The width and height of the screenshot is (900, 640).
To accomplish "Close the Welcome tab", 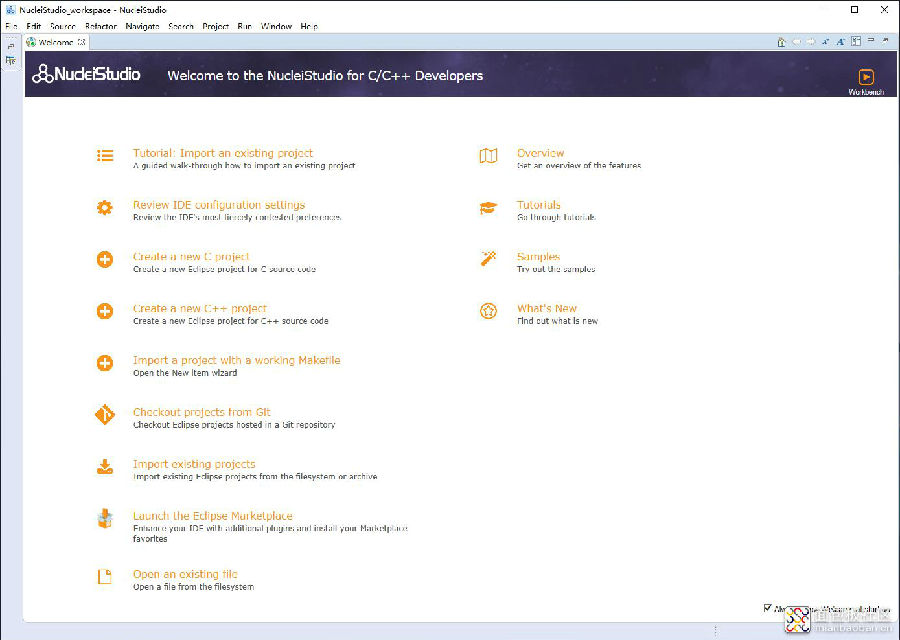I will pos(82,42).
